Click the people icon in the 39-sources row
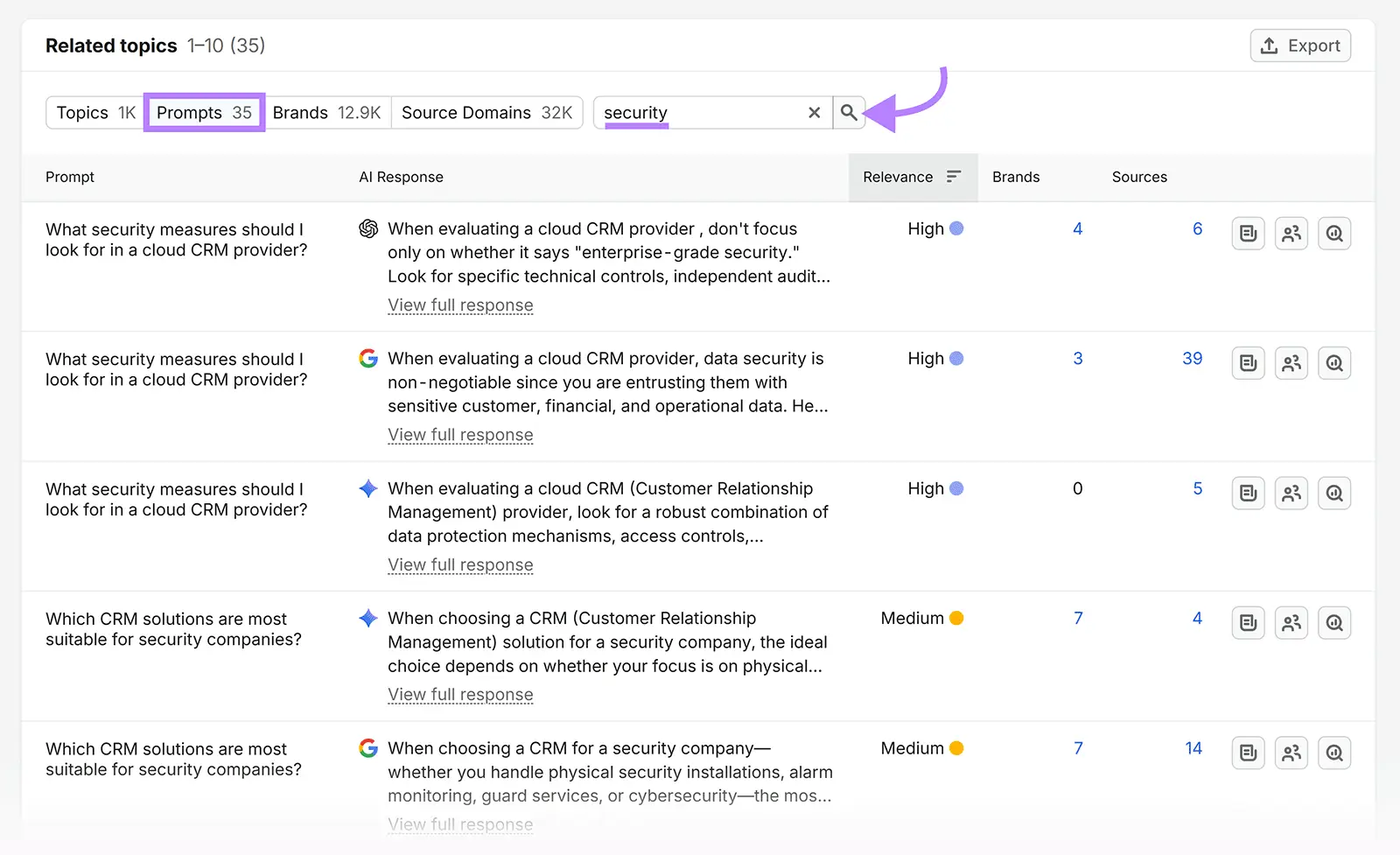 [x=1291, y=363]
